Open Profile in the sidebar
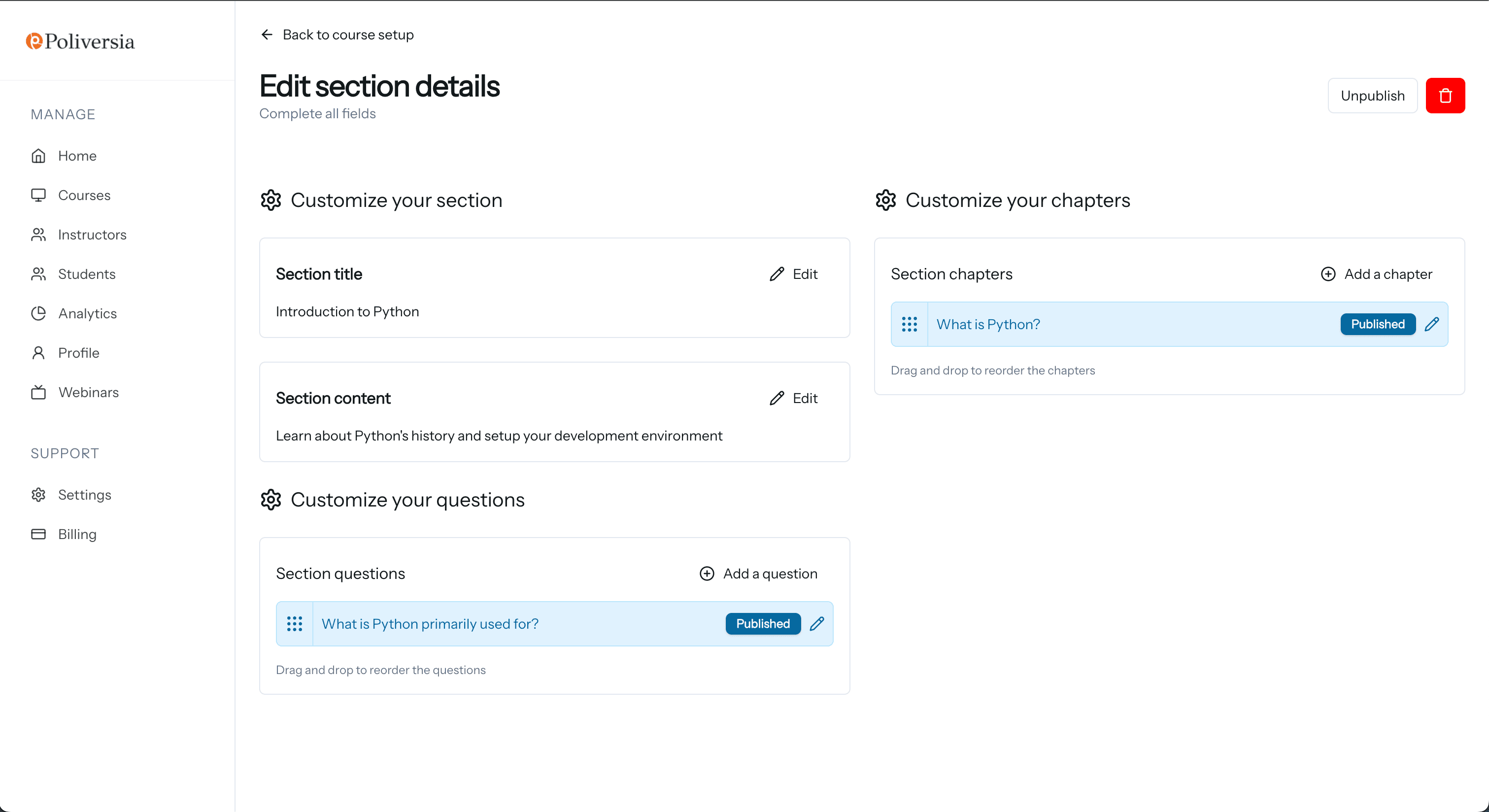 point(79,353)
